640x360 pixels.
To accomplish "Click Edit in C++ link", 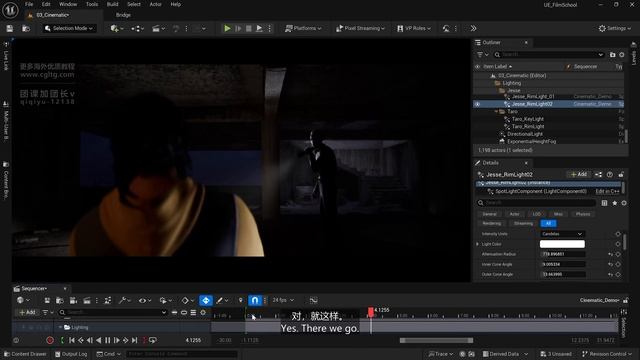I will pos(607,191).
